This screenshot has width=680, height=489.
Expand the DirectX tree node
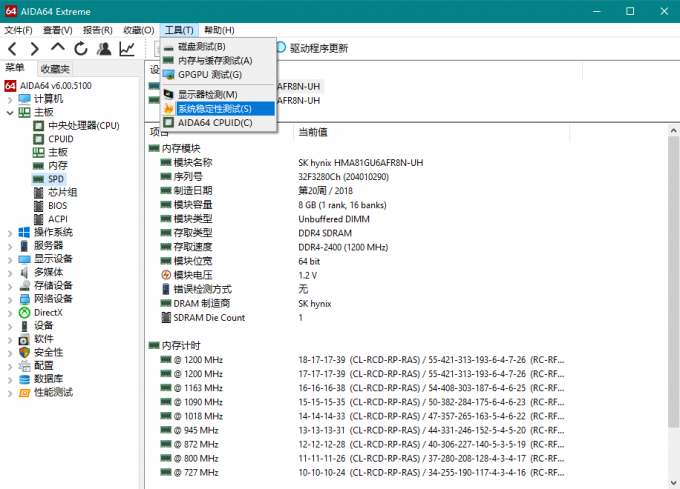[10, 313]
